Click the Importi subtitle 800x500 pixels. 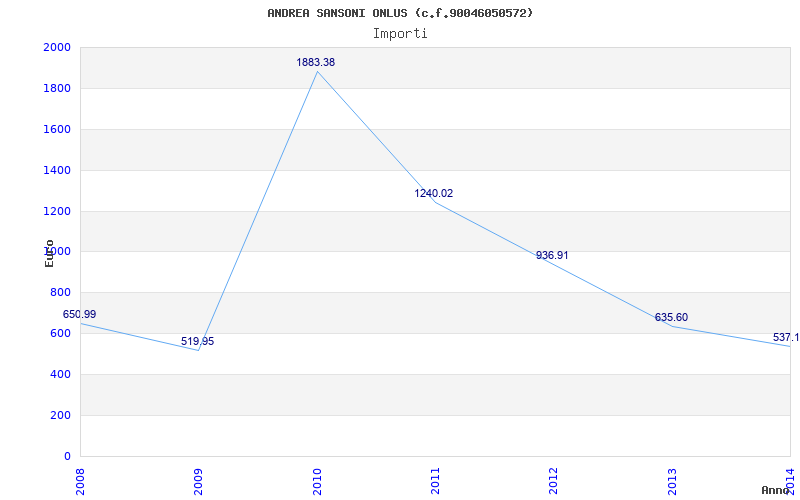pyautogui.click(x=400, y=34)
